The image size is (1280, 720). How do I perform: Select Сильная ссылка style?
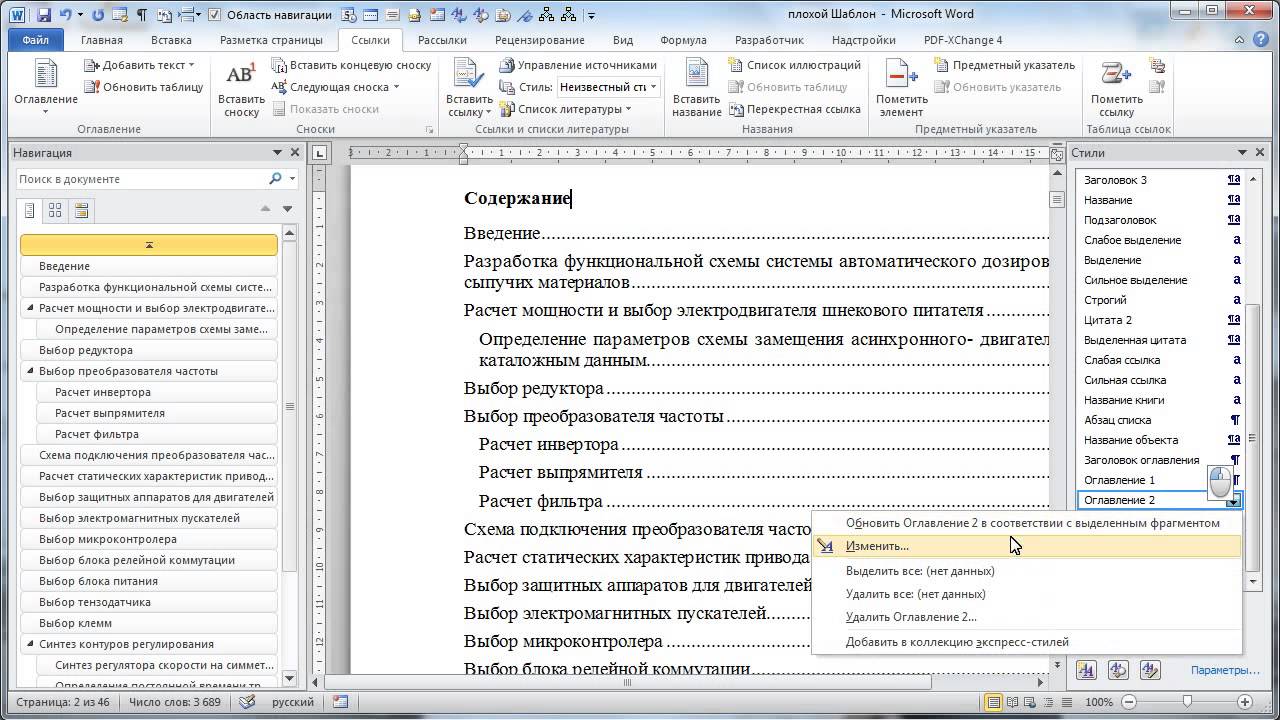(1161, 380)
